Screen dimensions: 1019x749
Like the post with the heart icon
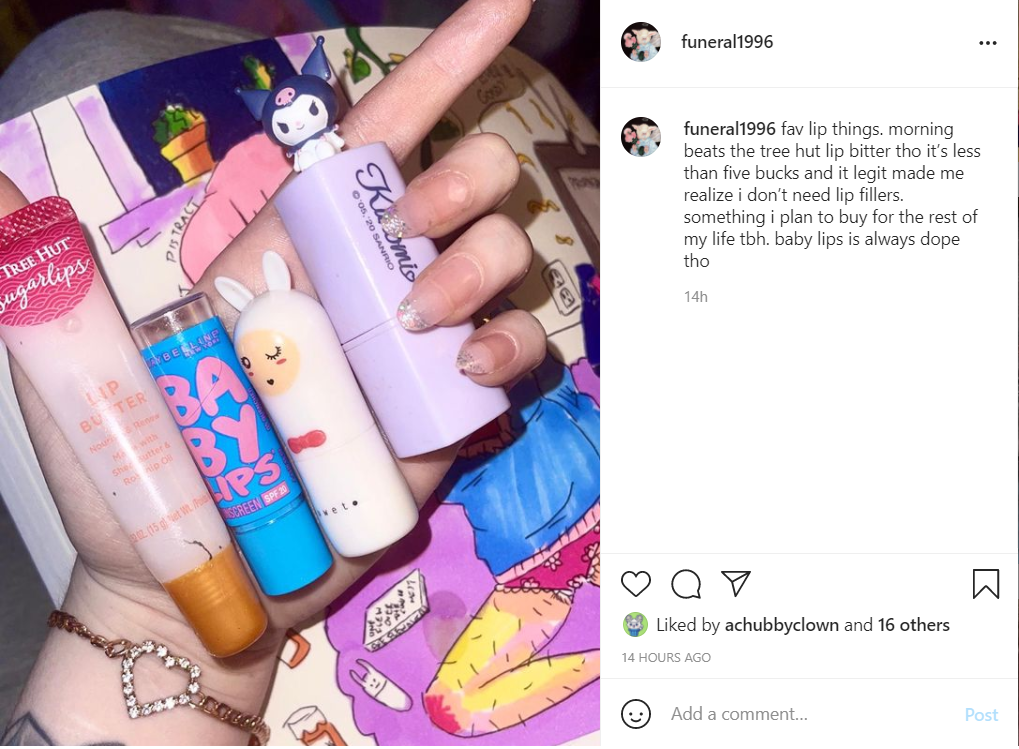click(x=636, y=583)
